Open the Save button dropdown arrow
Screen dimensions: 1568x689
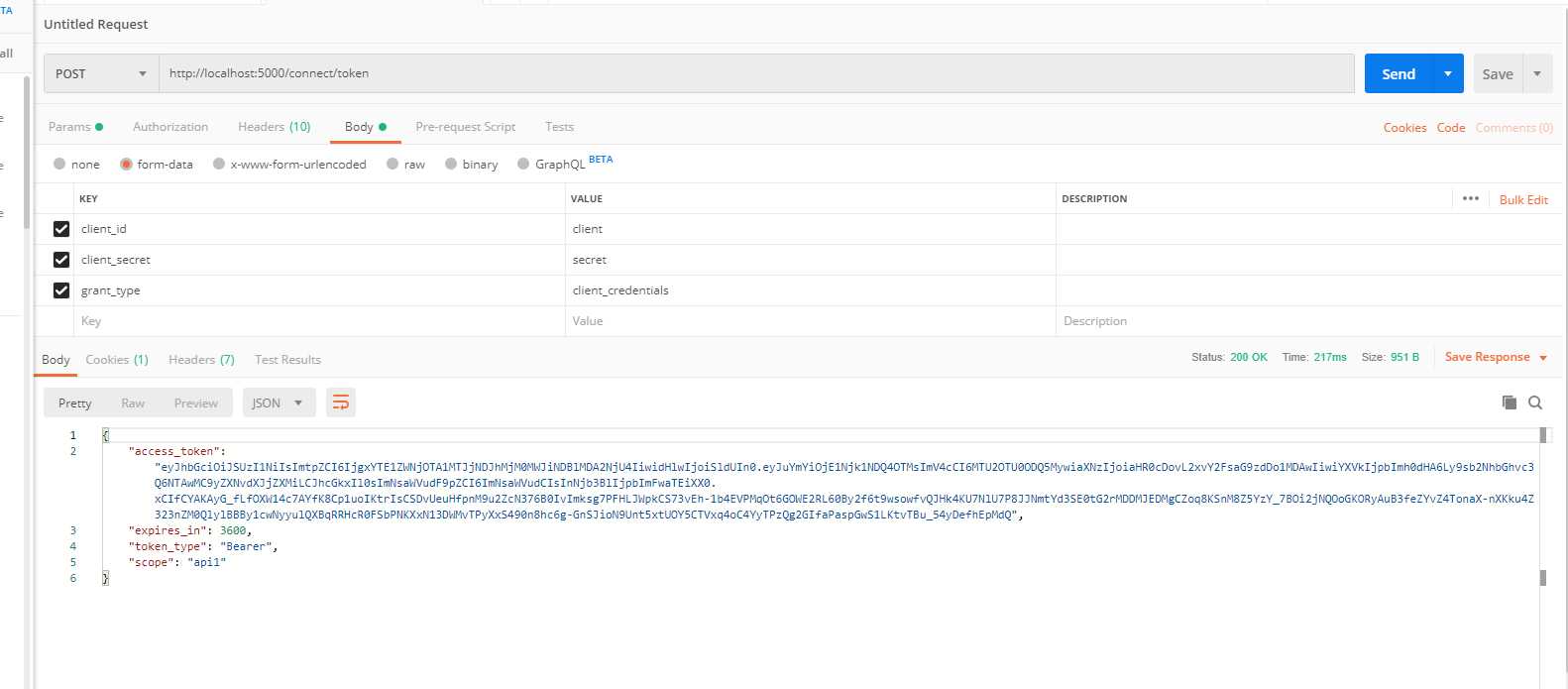tap(1537, 73)
